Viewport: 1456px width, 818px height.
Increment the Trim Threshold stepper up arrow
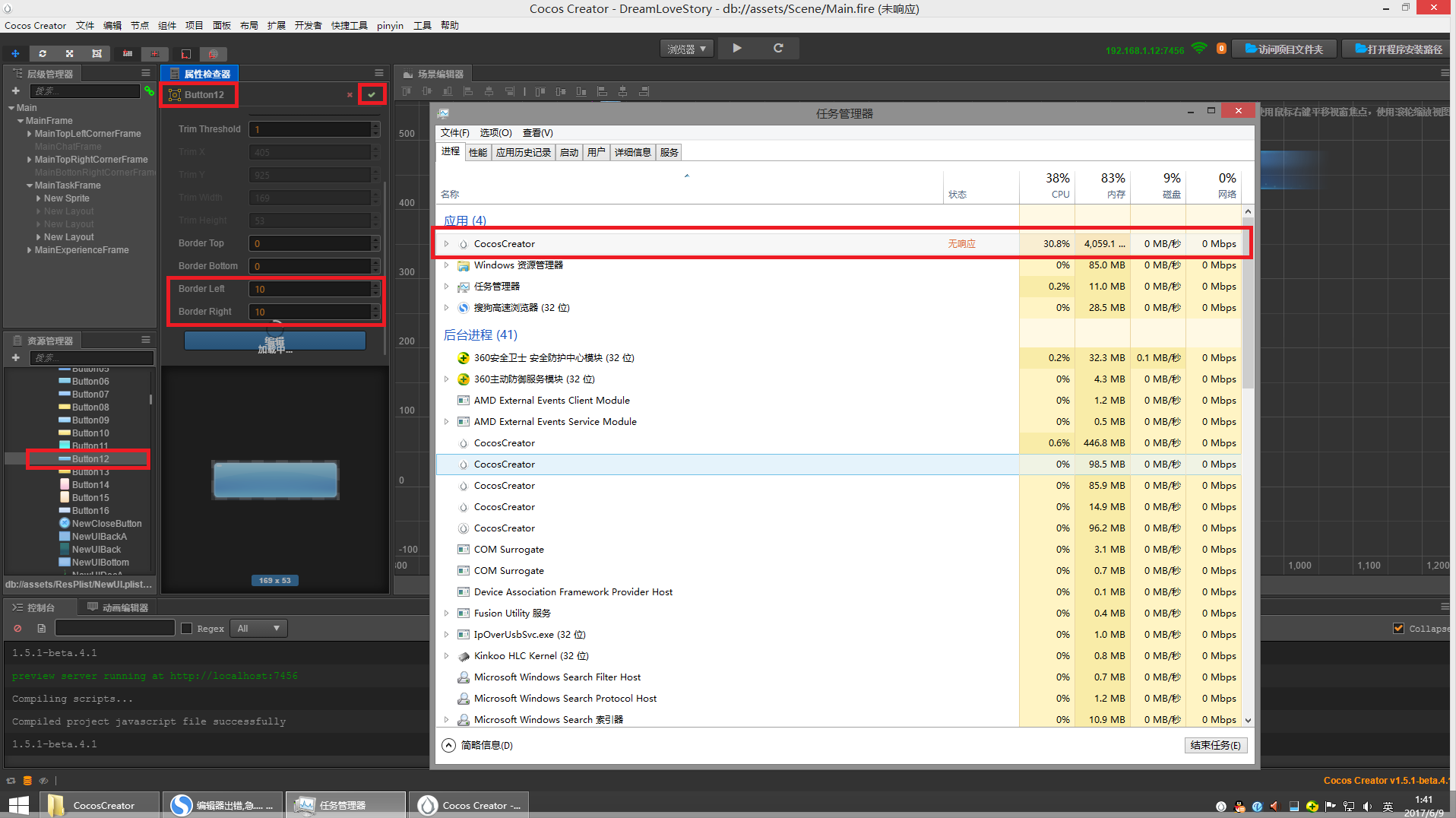point(375,125)
